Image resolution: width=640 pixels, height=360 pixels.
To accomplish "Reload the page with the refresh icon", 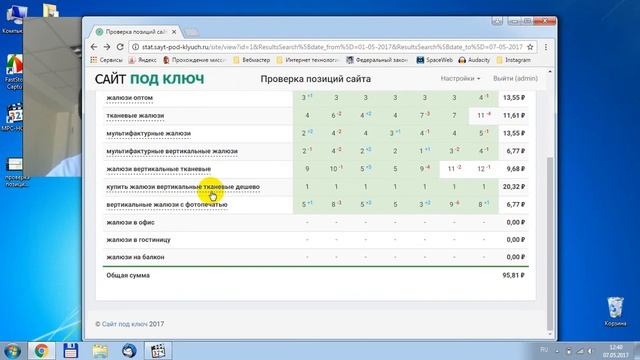I will pyautogui.click(x=120, y=47).
